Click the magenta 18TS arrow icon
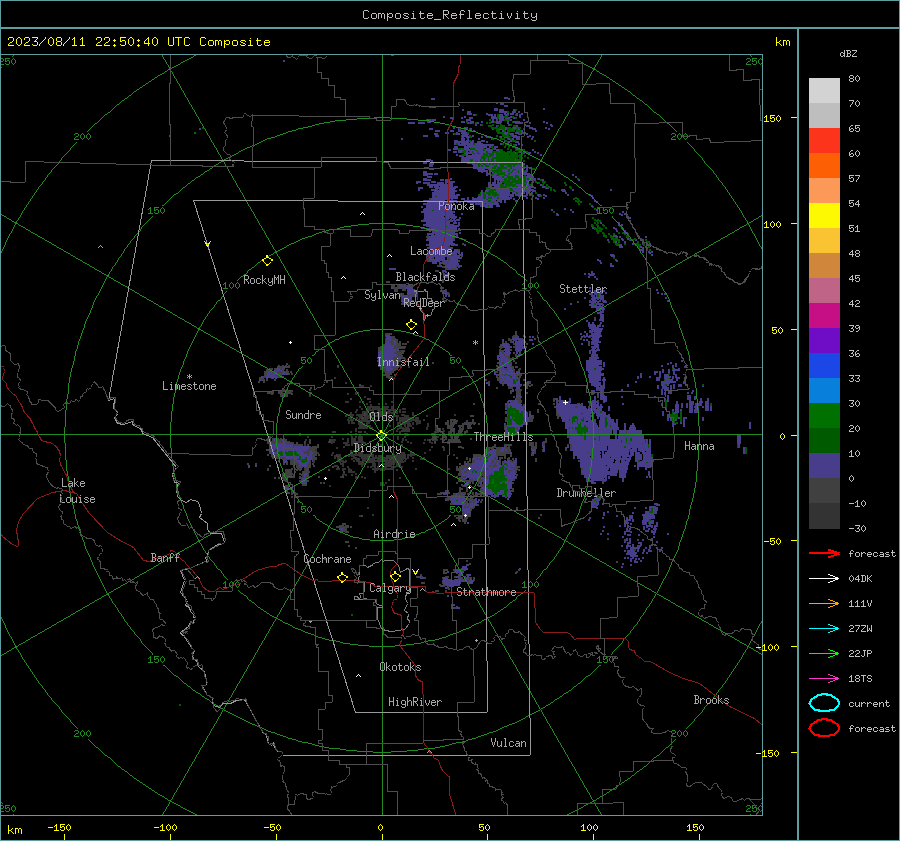Screen dimensions: 900x841 [824, 679]
